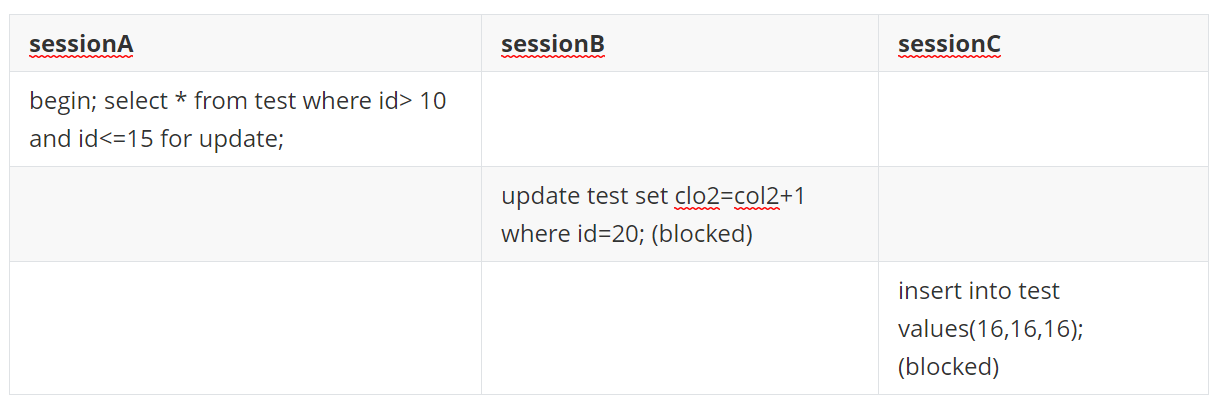Click the "values(16,16,16);" text

[990, 329]
